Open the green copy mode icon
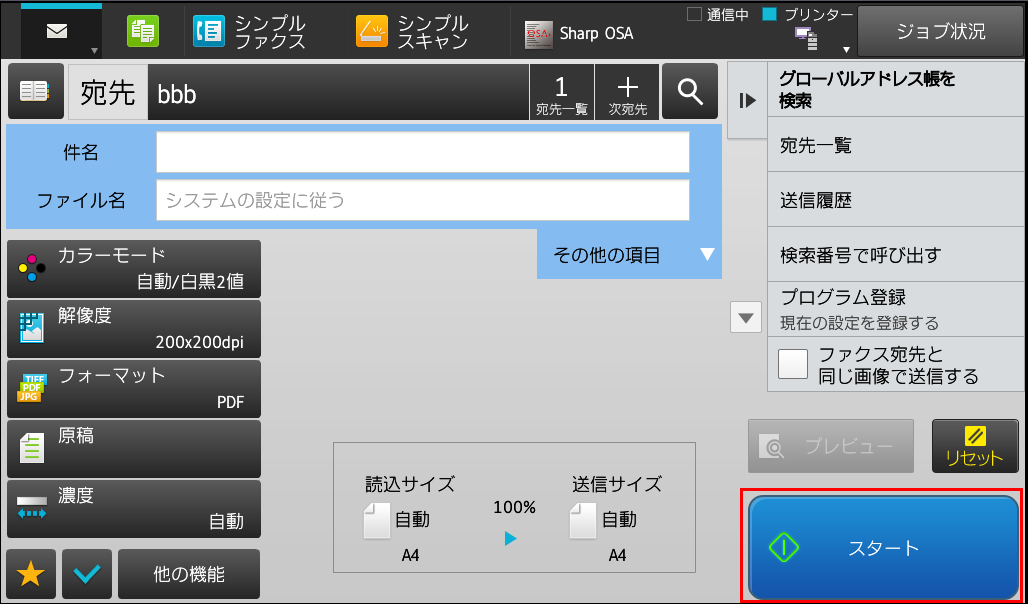Image resolution: width=1028 pixels, height=604 pixels. click(142, 31)
